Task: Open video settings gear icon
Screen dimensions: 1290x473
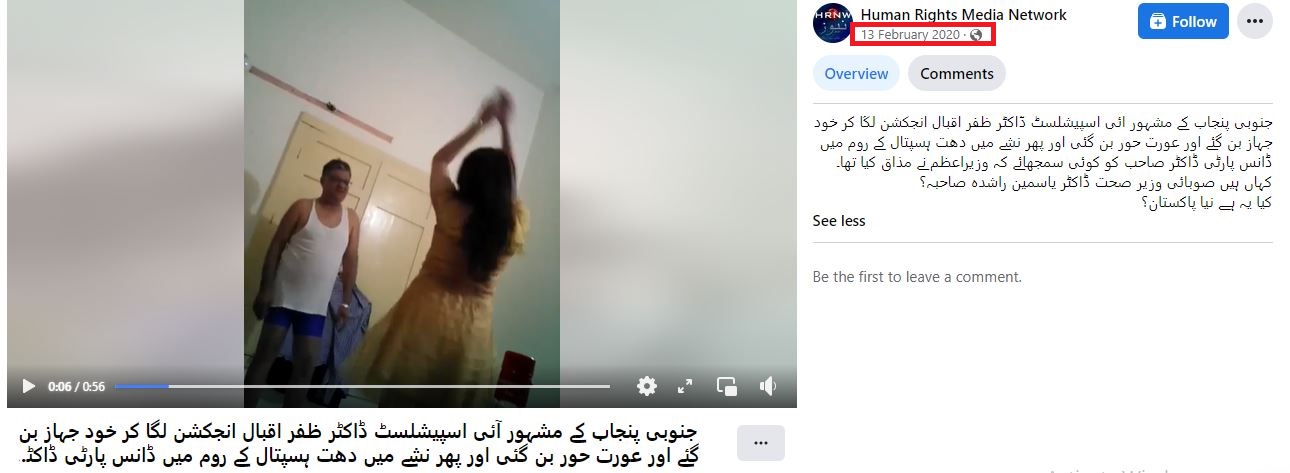Action: tap(647, 386)
